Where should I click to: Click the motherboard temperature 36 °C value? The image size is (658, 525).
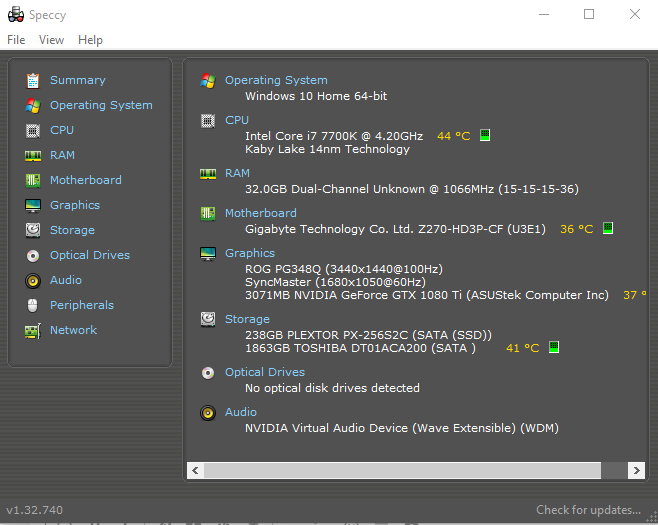(577, 229)
